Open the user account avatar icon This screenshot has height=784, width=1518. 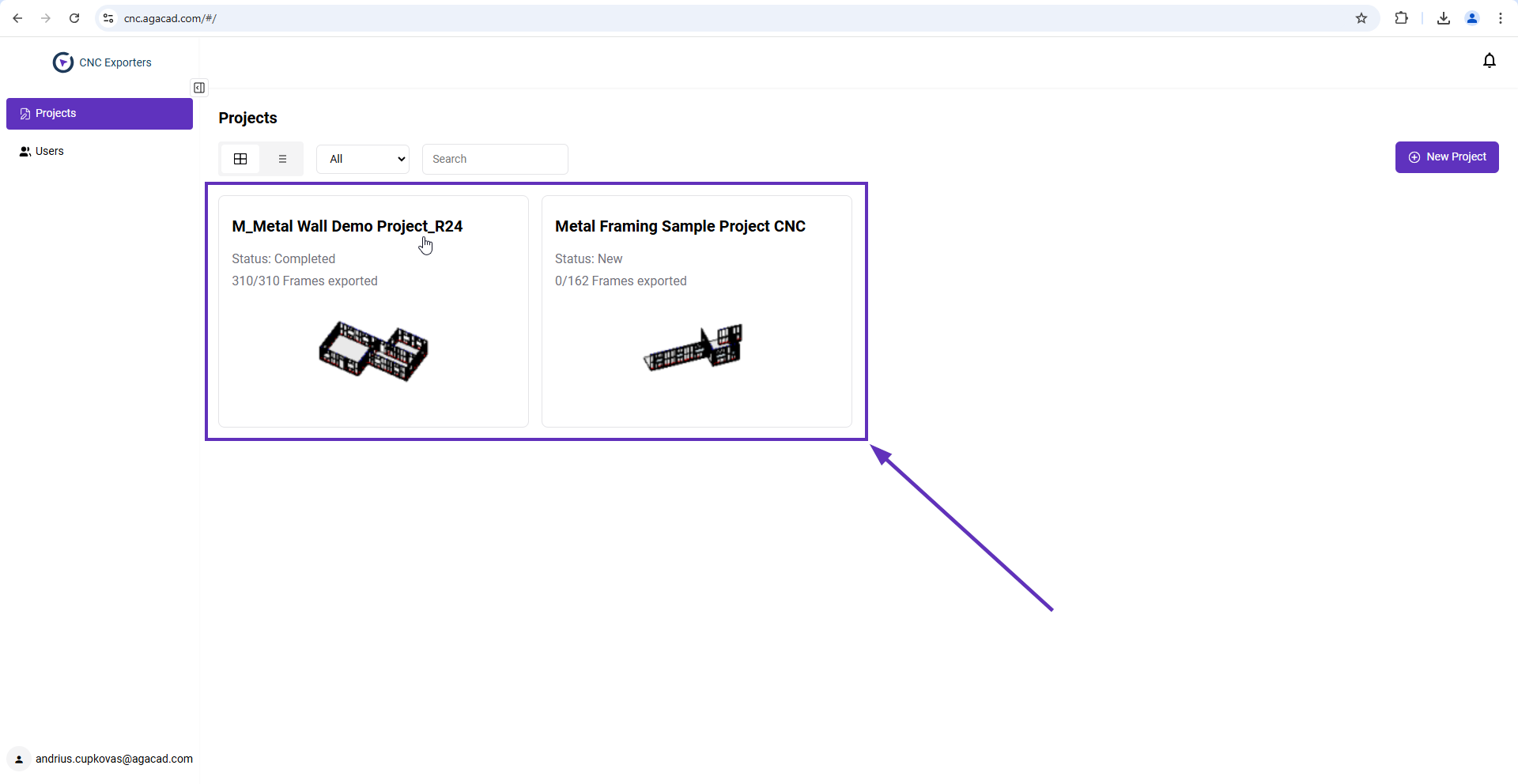click(19, 759)
